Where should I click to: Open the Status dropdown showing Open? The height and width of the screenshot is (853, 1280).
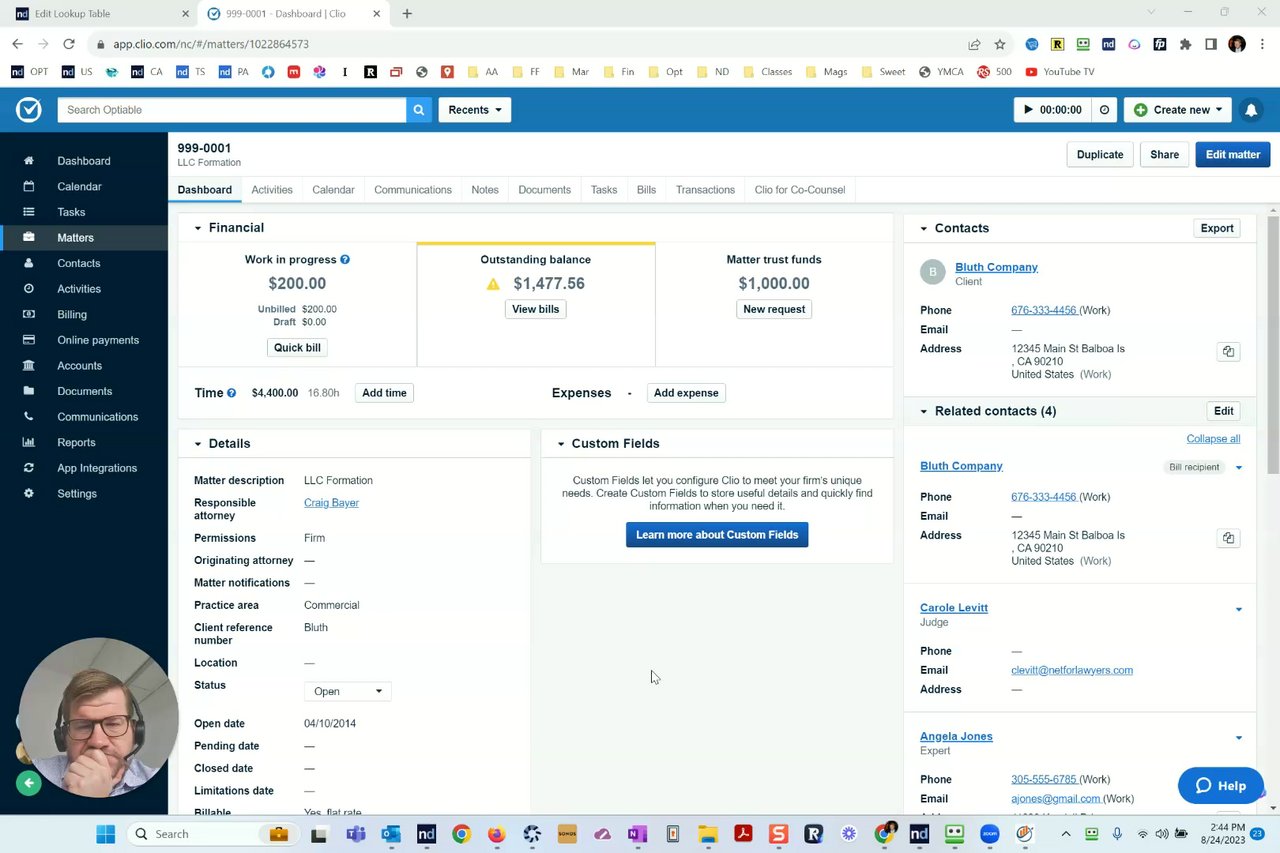pos(347,691)
